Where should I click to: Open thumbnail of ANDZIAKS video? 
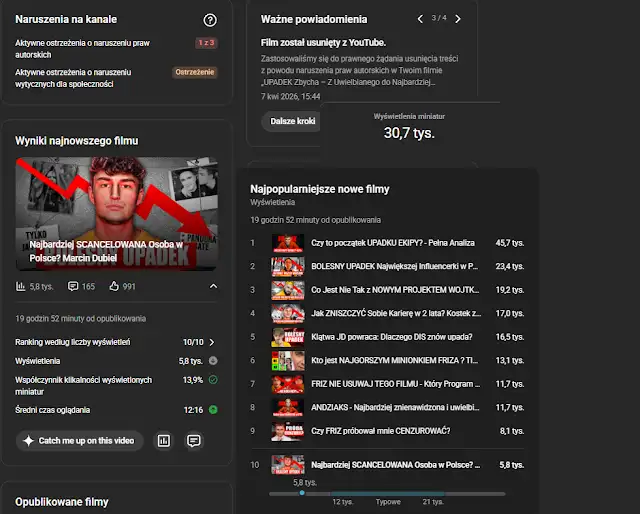click(x=288, y=407)
